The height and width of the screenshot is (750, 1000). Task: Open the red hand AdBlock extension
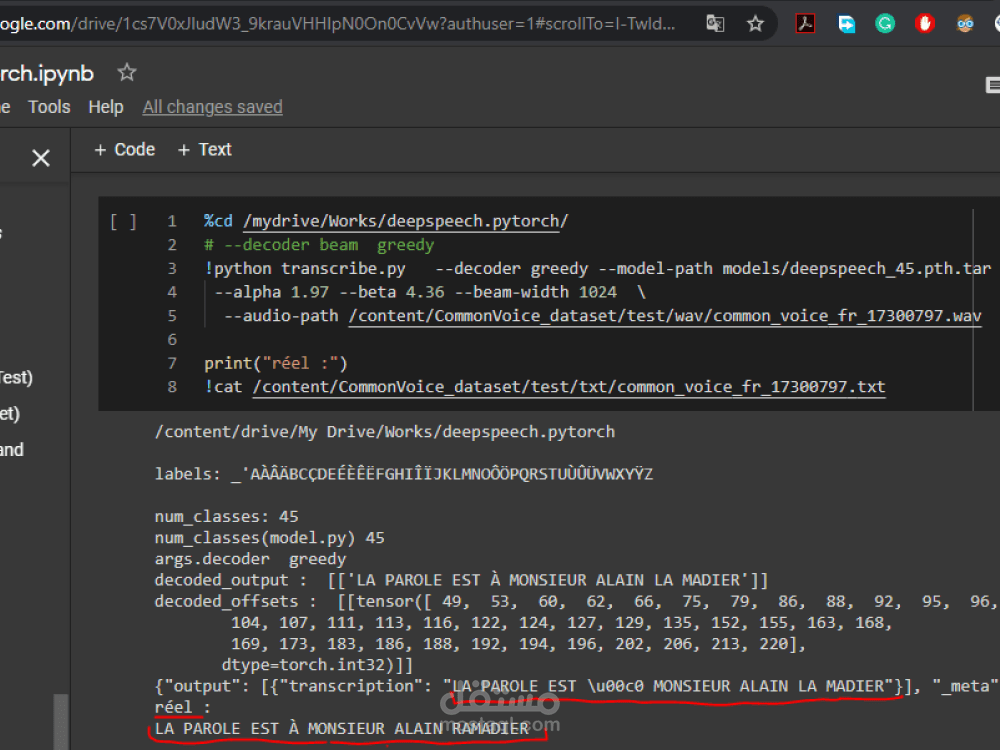tap(925, 24)
